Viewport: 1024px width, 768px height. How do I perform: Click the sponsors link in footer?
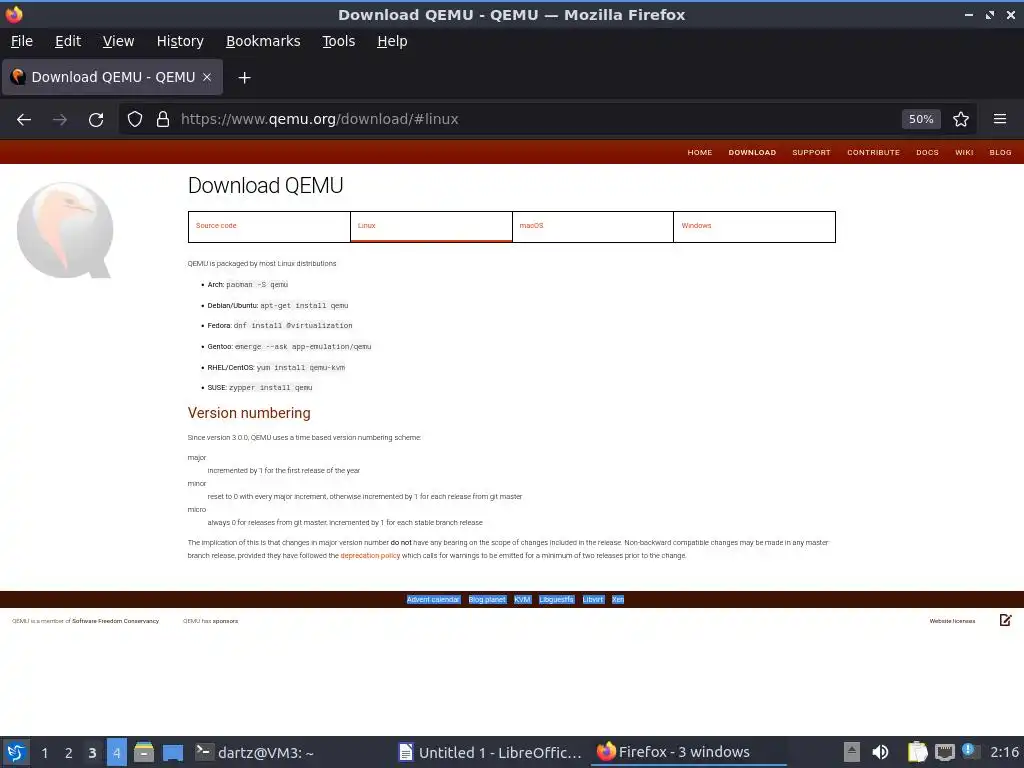225,621
